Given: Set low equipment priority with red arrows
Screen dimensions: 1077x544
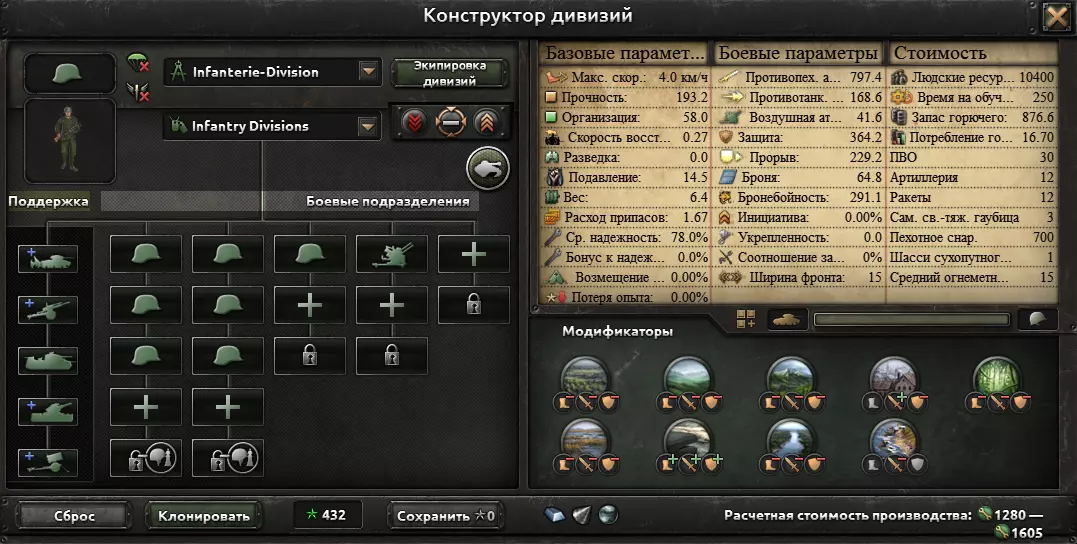Looking at the screenshot, I should click(x=414, y=123).
